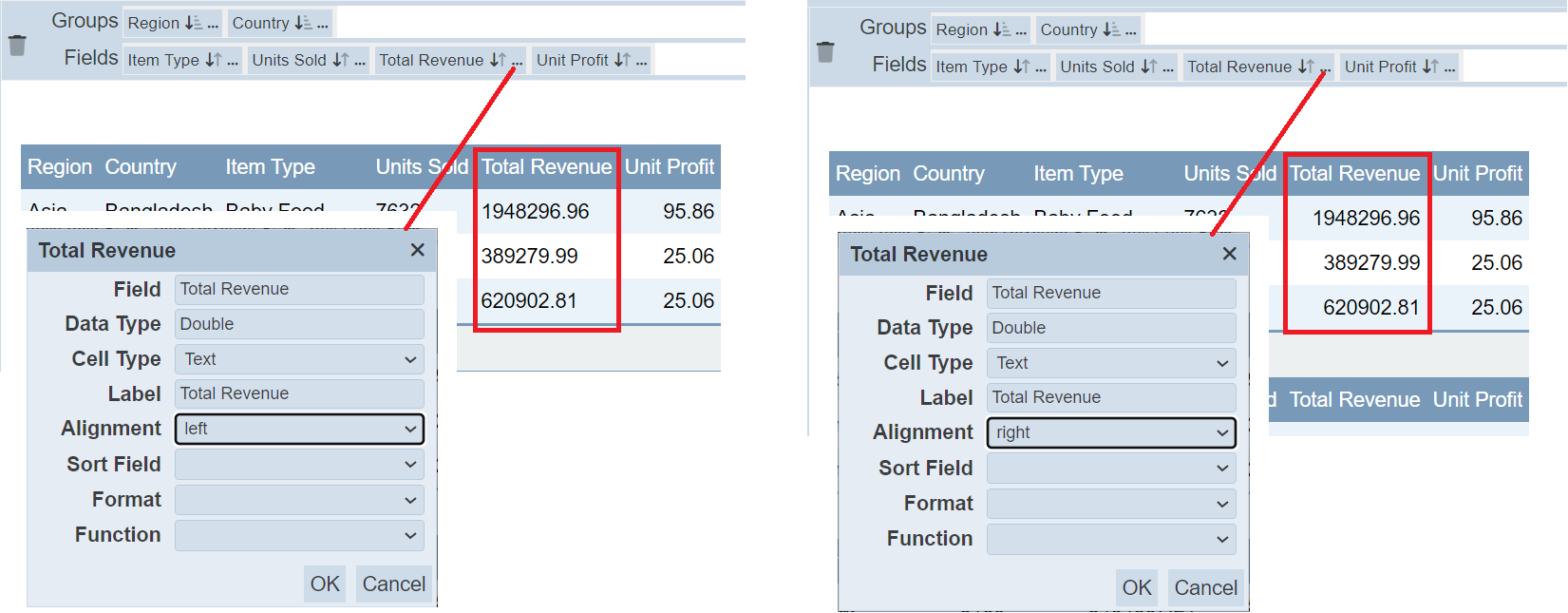Click the trash icon in the right panel
Viewport: 1568px width, 613px height.
click(825, 51)
